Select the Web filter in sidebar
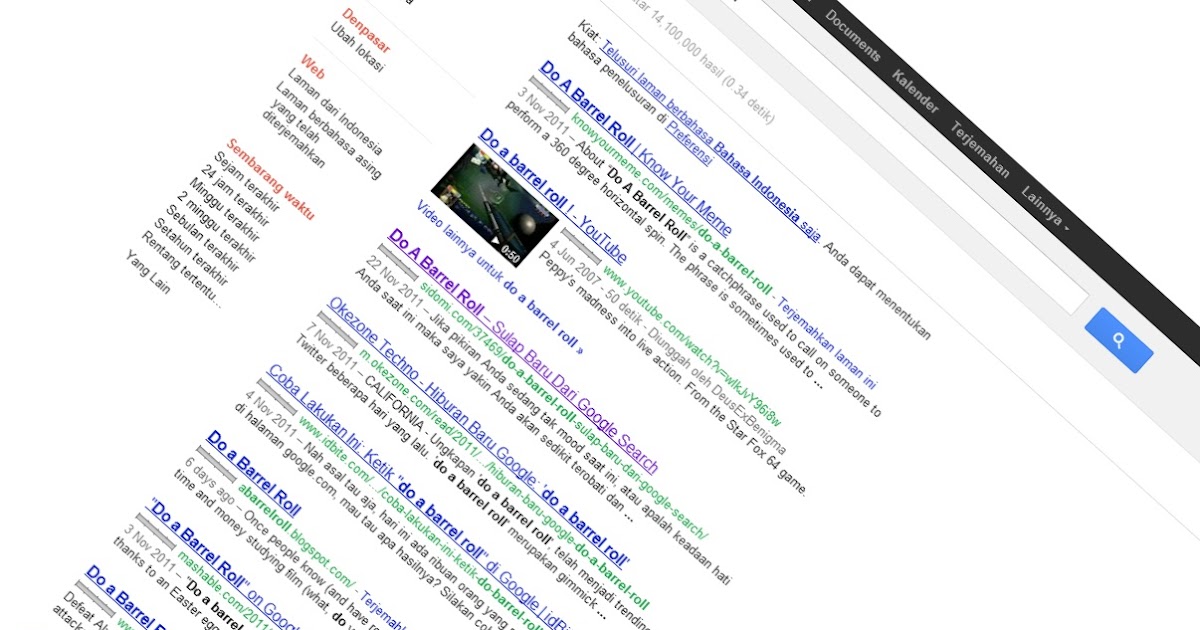 tap(313, 67)
